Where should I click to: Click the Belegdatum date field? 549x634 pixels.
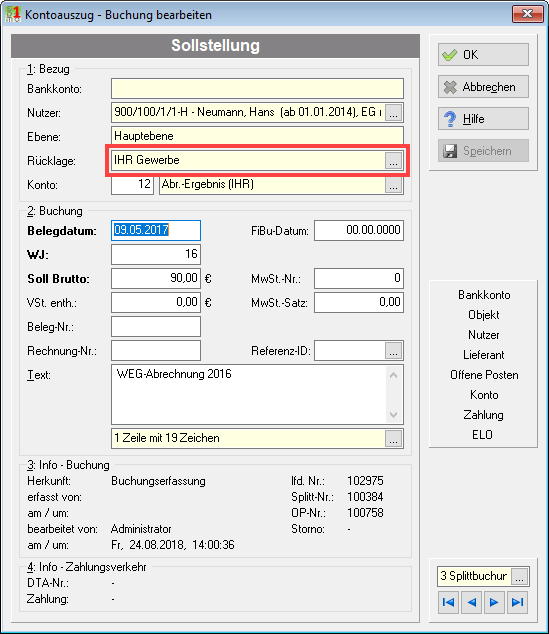(156, 230)
